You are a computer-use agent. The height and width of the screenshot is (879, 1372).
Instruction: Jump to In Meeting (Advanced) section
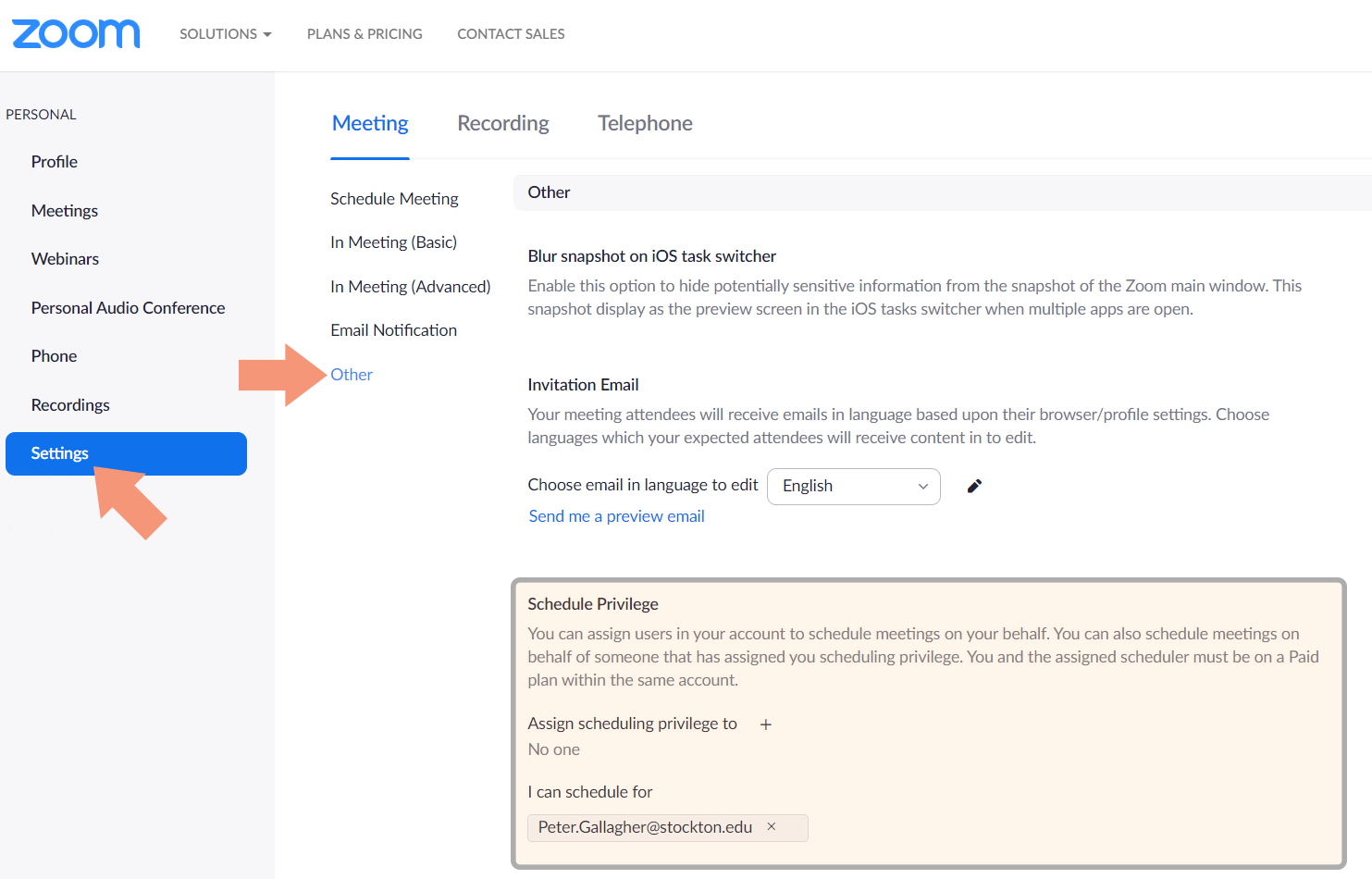[411, 287]
